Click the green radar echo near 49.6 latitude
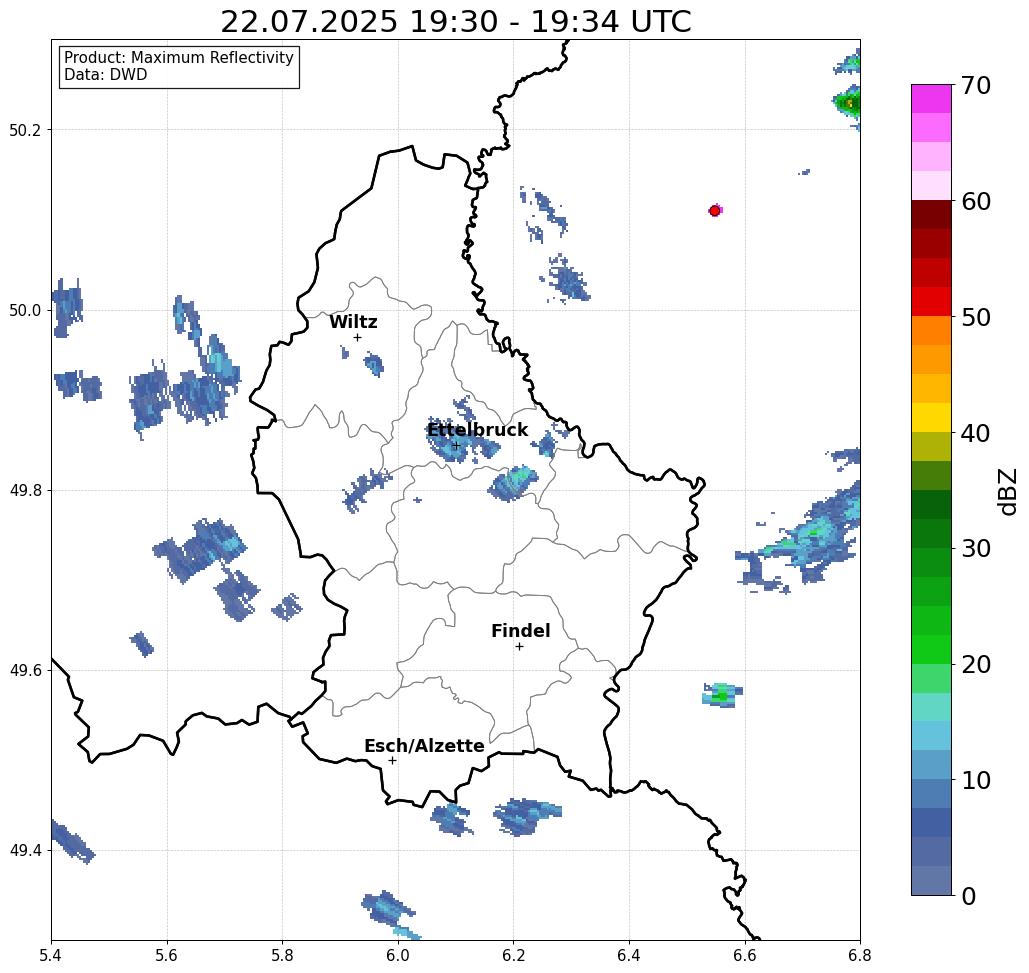The width and height of the screenshot is (1029, 973). pos(722,695)
